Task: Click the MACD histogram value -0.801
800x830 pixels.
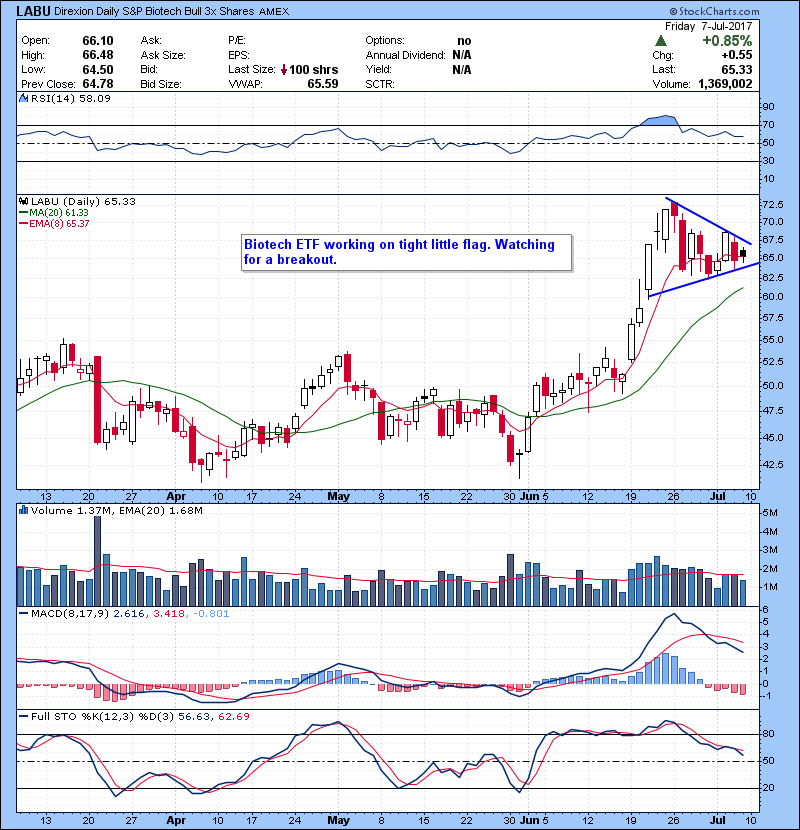Action: click(211, 614)
